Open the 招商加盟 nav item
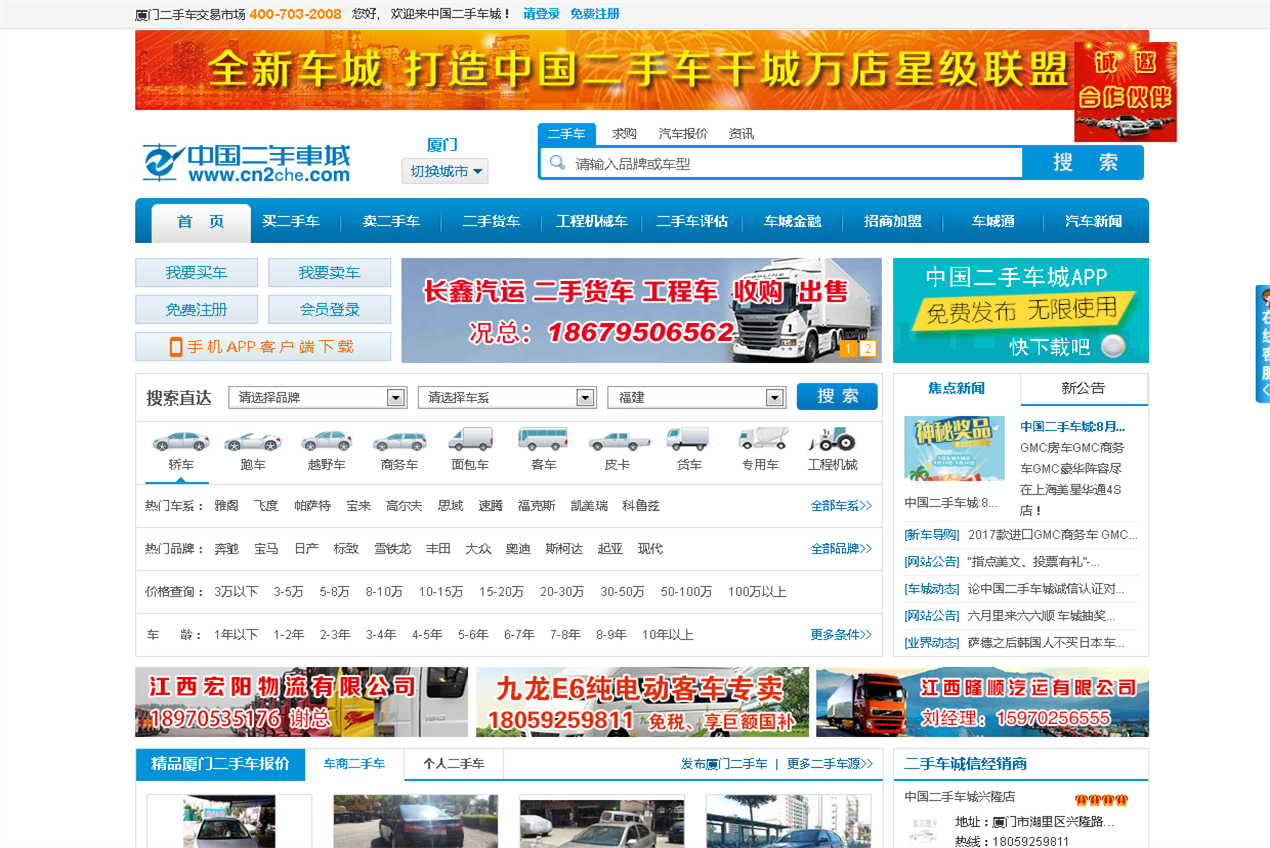Viewport: 1270px width, 848px height. point(893,222)
